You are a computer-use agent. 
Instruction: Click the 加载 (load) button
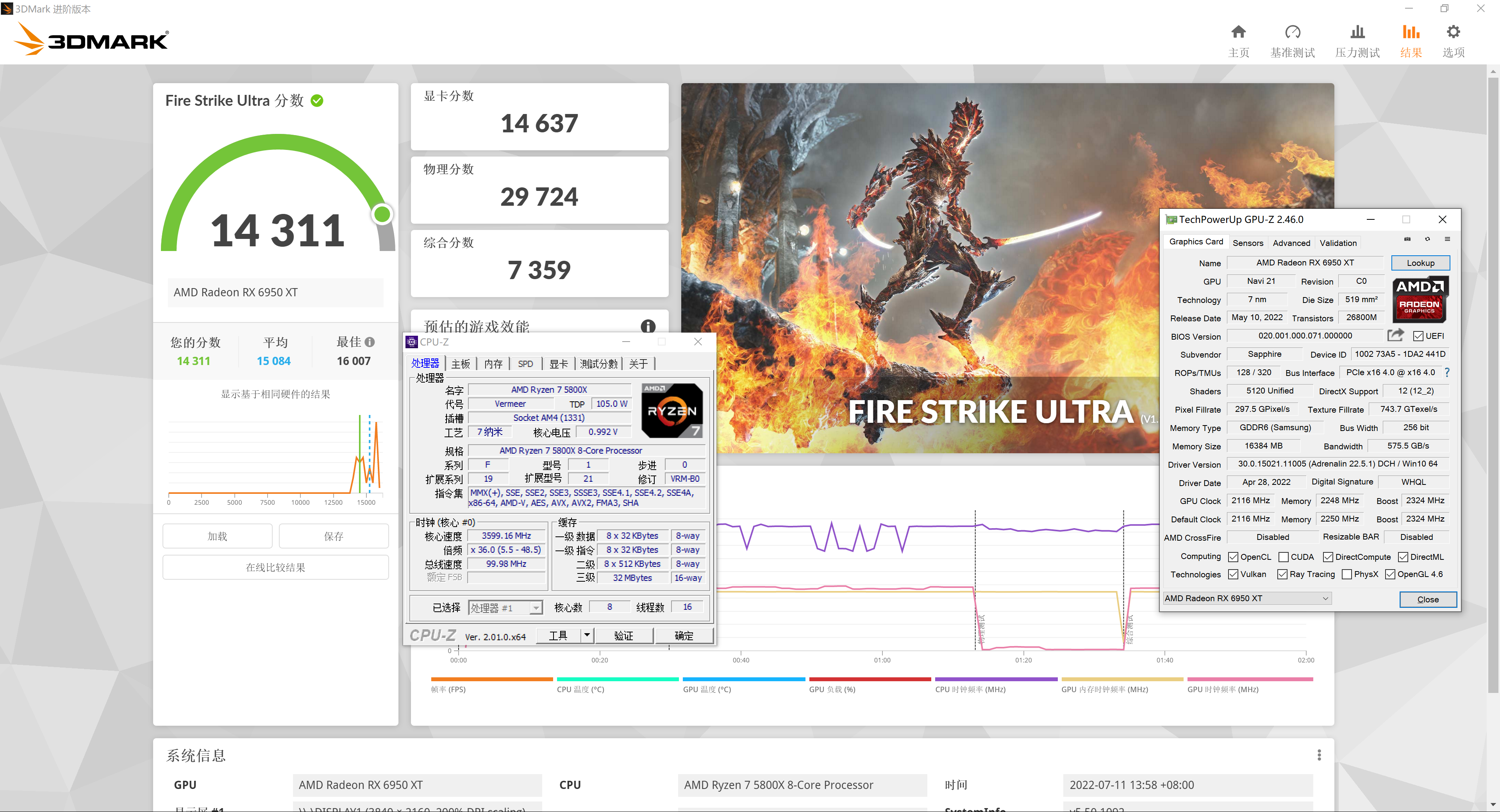(217, 536)
